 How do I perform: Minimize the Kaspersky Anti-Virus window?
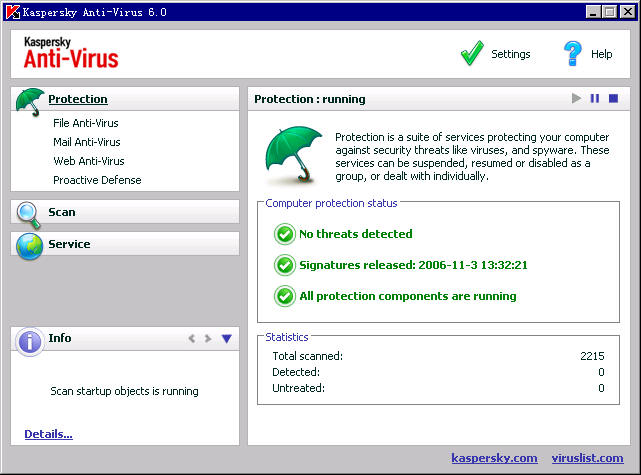pyautogui.click(x=593, y=12)
